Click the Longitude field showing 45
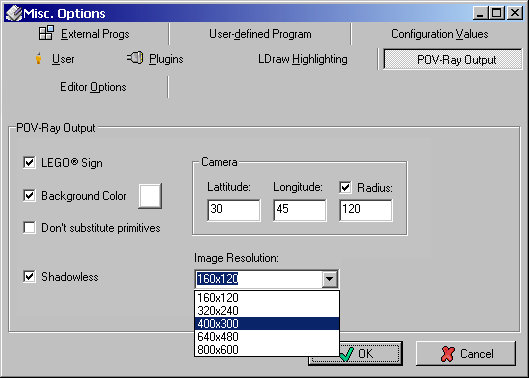 pyautogui.click(x=300, y=210)
